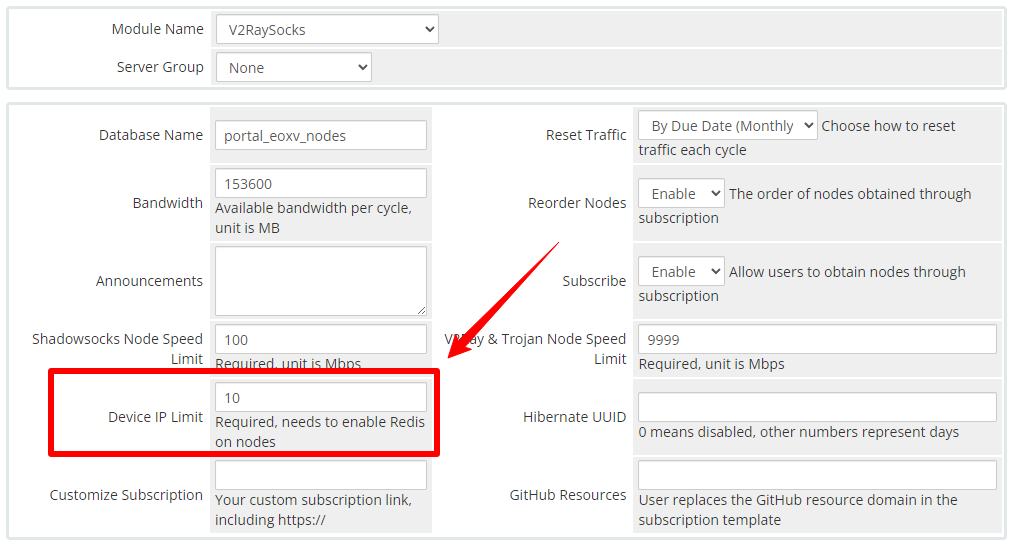Click inside the Announcements text area
Viewport: 1014px width, 549px height.
(x=320, y=281)
